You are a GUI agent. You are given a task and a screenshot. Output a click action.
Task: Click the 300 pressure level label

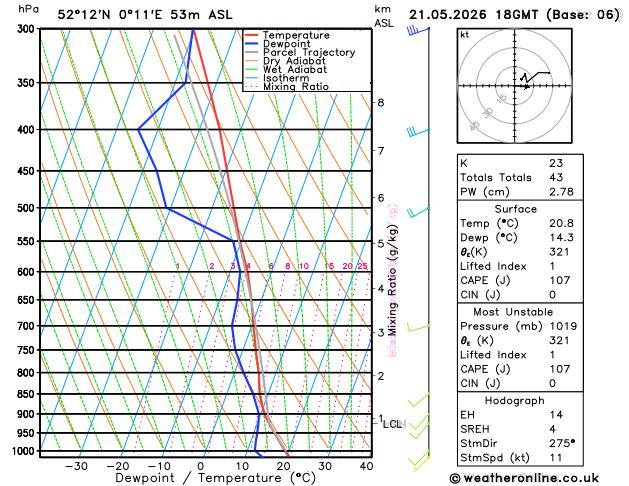click(x=28, y=29)
